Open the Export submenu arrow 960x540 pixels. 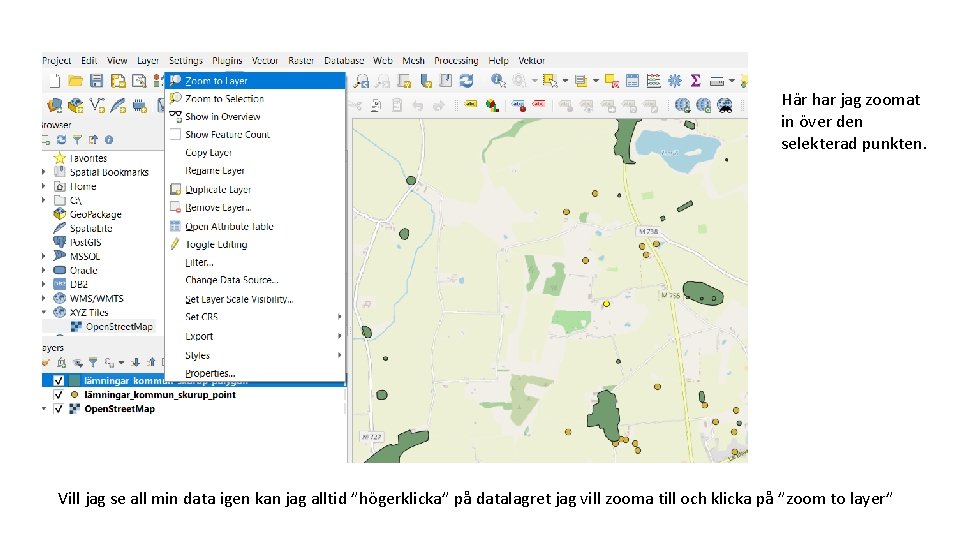point(339,337)
